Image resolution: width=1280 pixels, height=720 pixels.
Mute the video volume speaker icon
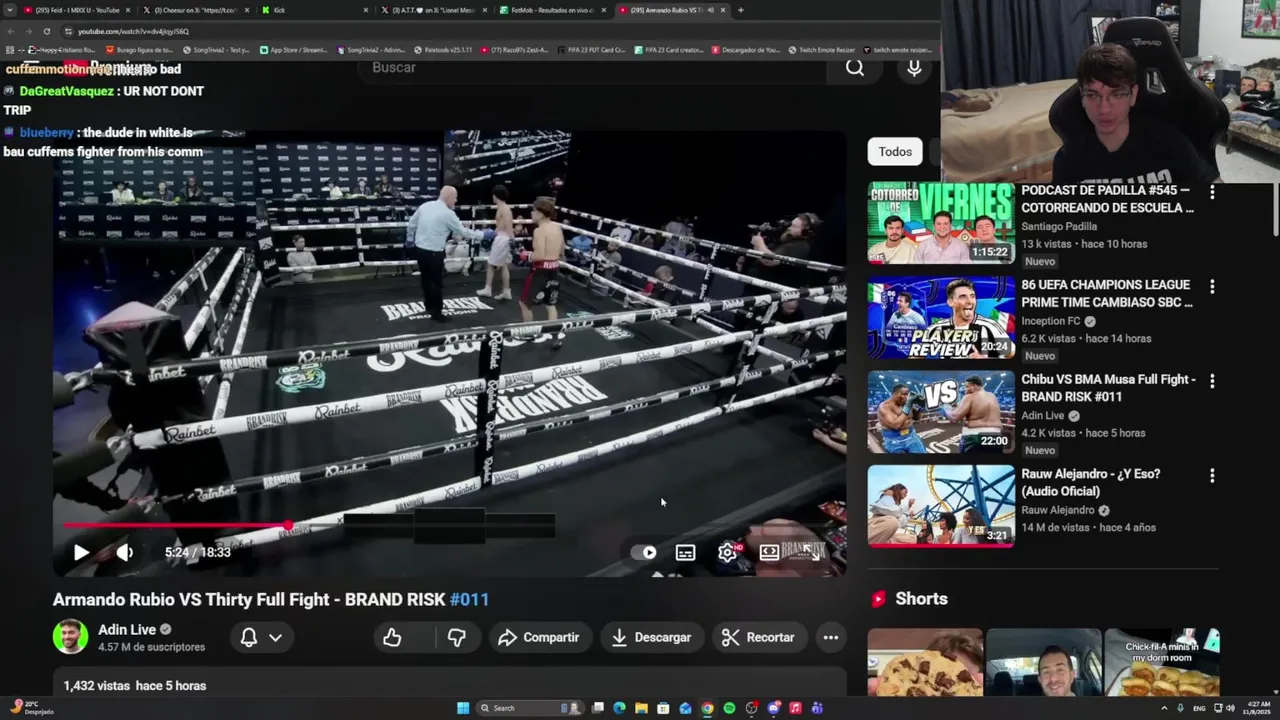[x=124, y=552]
